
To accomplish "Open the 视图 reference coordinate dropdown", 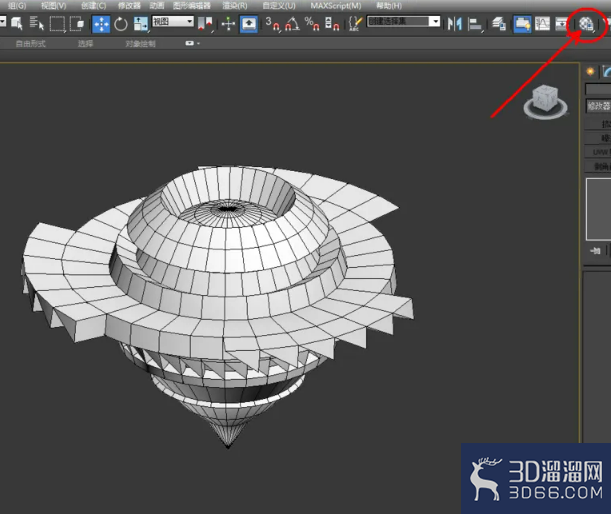I will (x=173, y=21).
